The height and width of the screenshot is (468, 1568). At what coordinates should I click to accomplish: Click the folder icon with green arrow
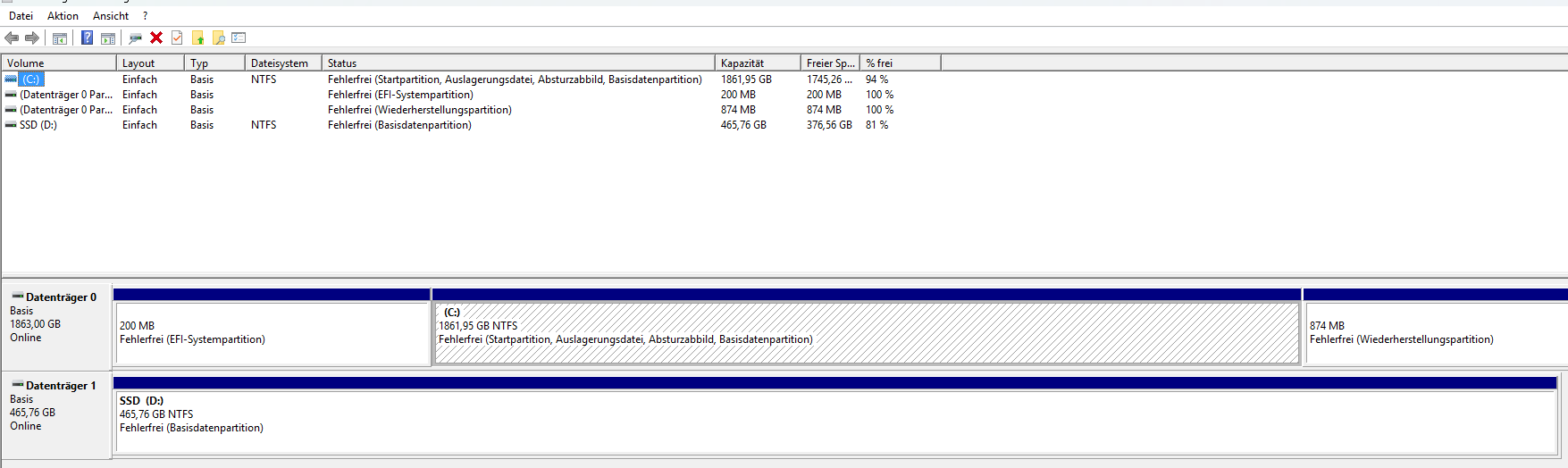coord(197,38)
